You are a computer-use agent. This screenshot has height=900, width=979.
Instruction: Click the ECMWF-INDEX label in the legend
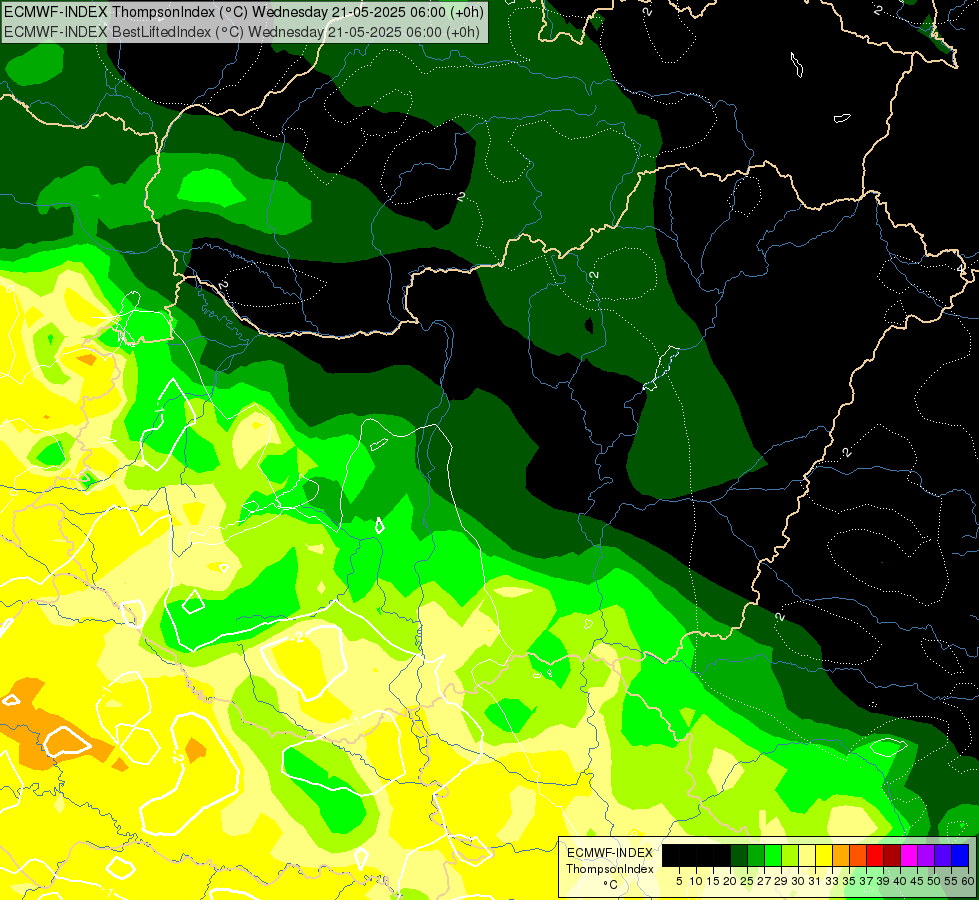[x=610, y=853]
